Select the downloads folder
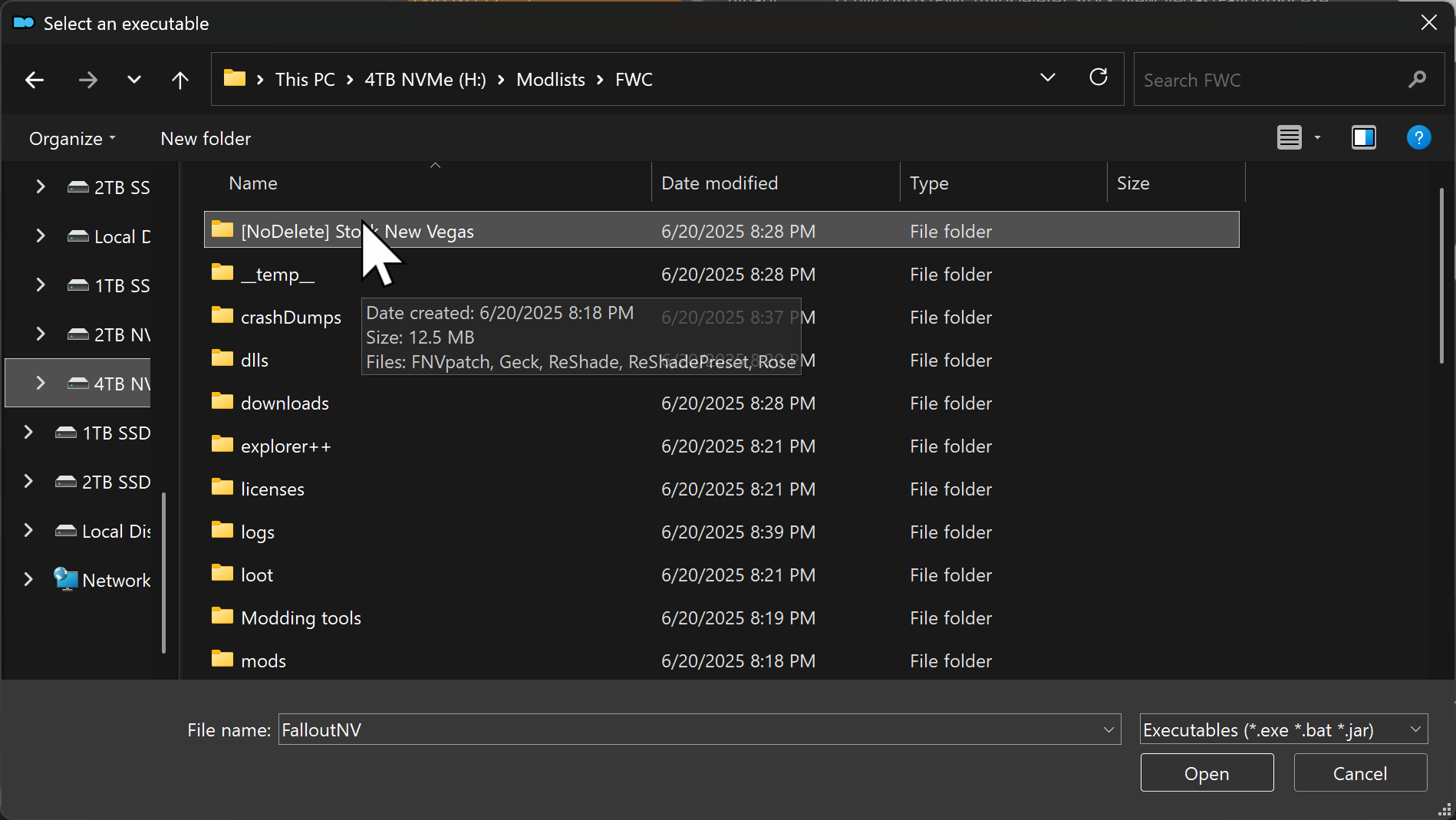Viewport: 1456px width, 820px height. click(721, 403)
